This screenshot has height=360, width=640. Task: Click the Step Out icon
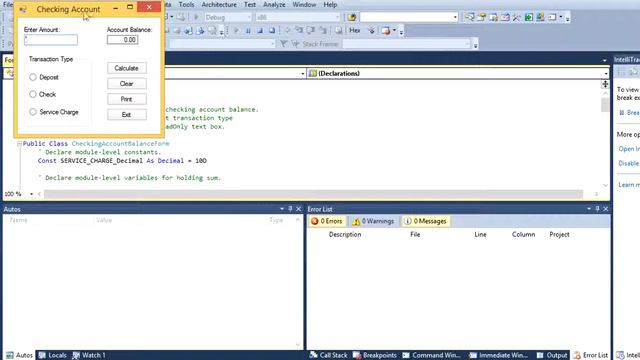[323, 31]
